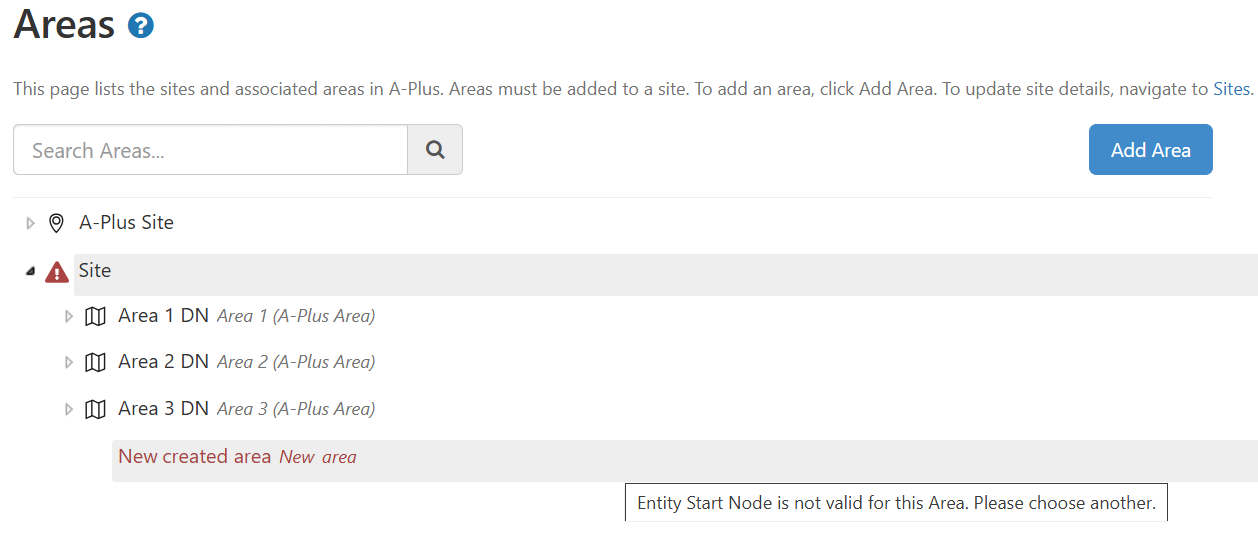Image resolution: width=1258 pixels, height=534 pixels.
Task: Expand the Area 2 DN node
Action: [69, 363]
